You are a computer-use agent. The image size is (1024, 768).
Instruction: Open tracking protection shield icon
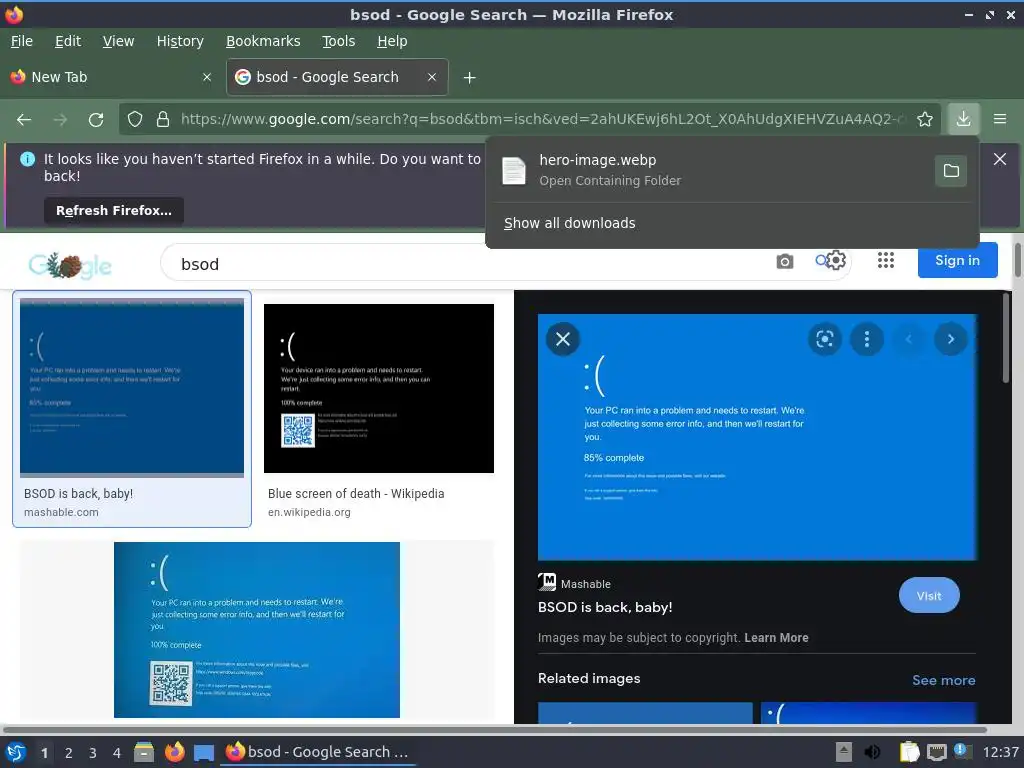pos(135,119)
